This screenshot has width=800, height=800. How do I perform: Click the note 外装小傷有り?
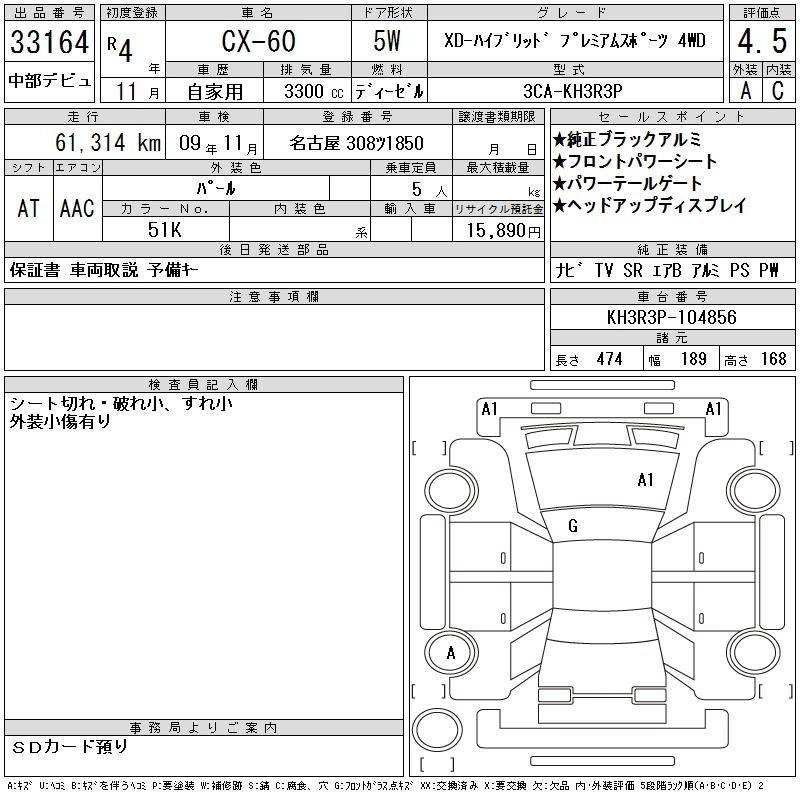[60, 421]
